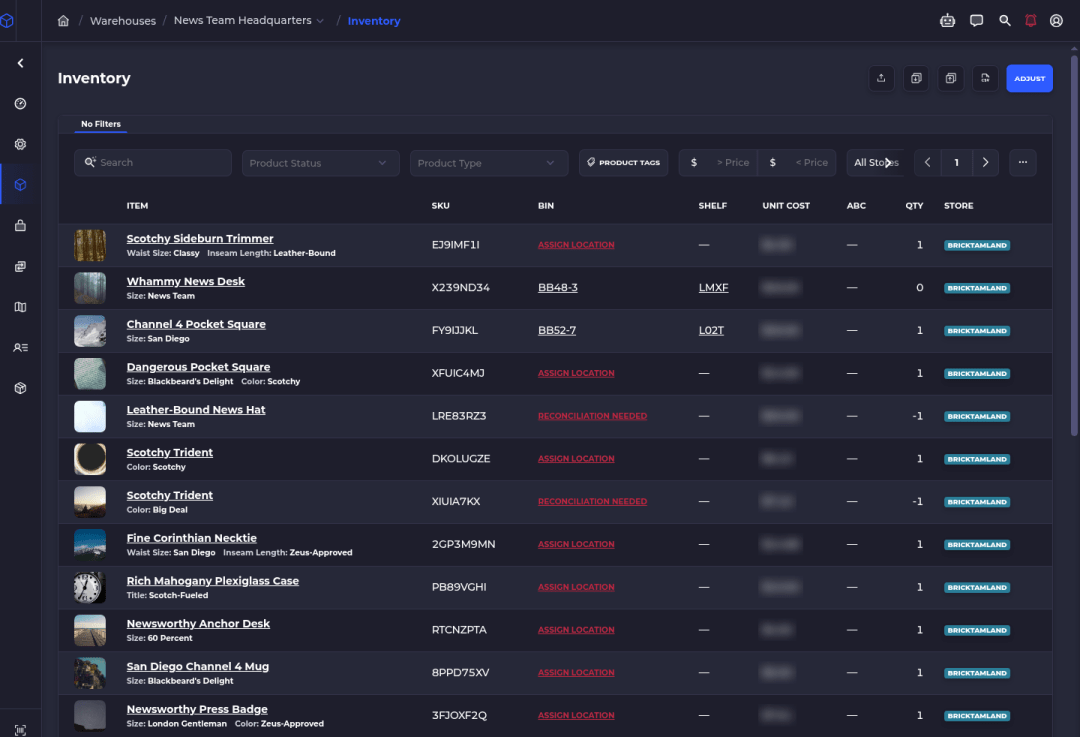Open the contacts list icon in sidebar
This screenshot has width=1080, height=737.
pyautogui.click(x=21, y=347)
